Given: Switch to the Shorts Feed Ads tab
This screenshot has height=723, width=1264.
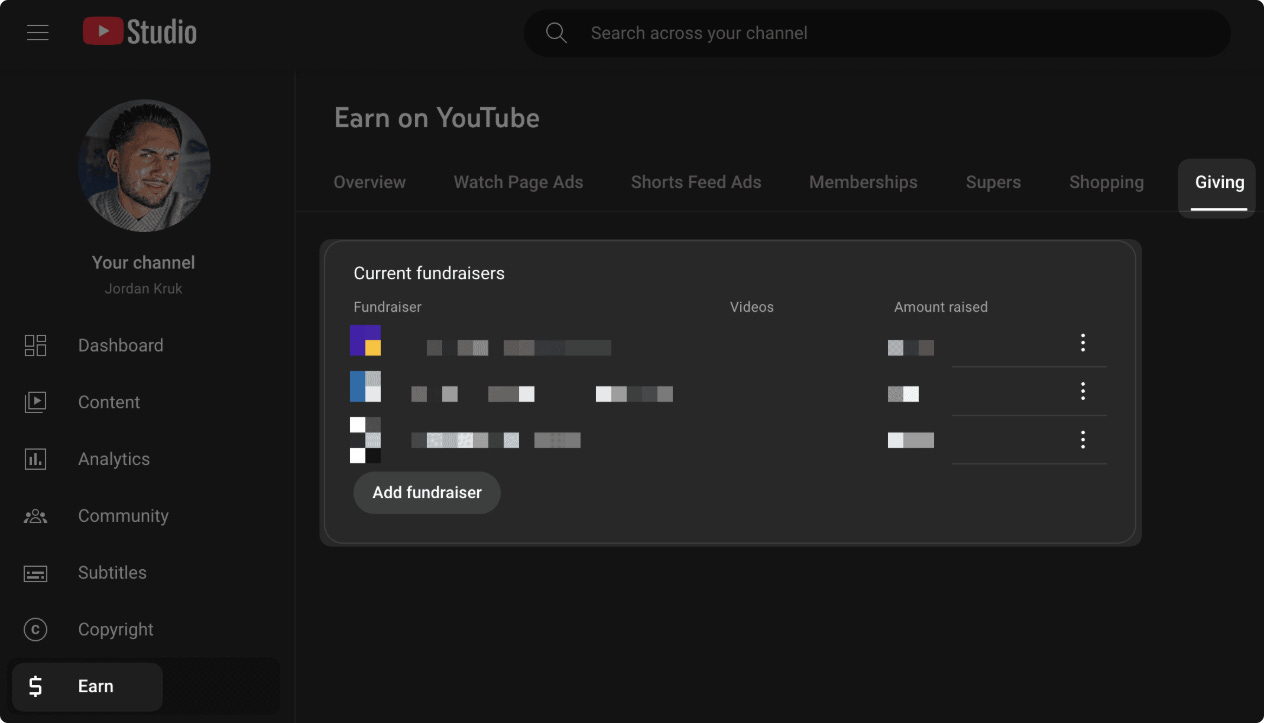Looking at the screenshot, I should (x=696, y=182).
